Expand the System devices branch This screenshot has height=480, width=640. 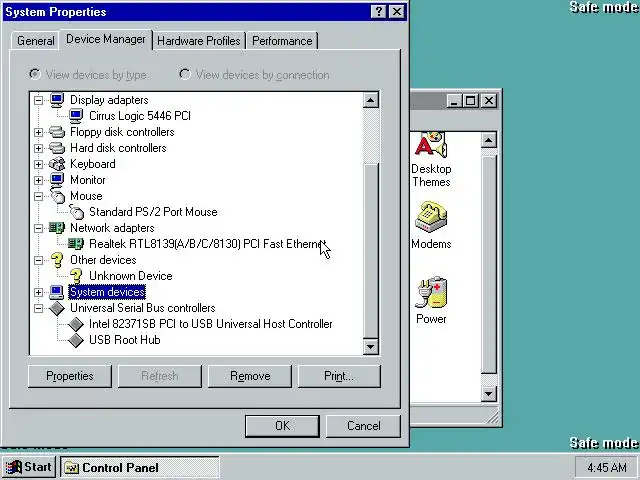(x=38, y=292)
